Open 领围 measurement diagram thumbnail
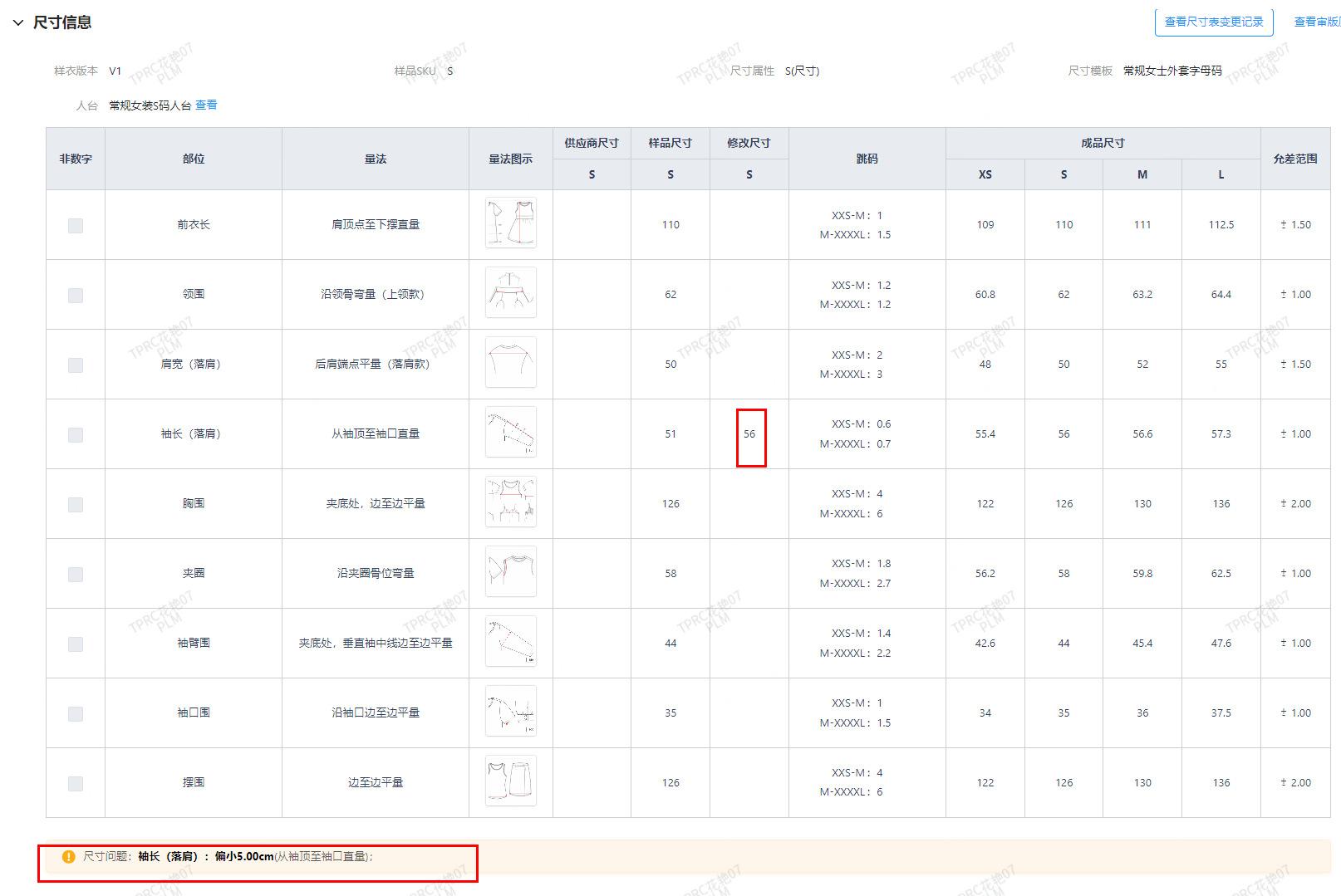 pyautogui.click(x=510, y=293)
